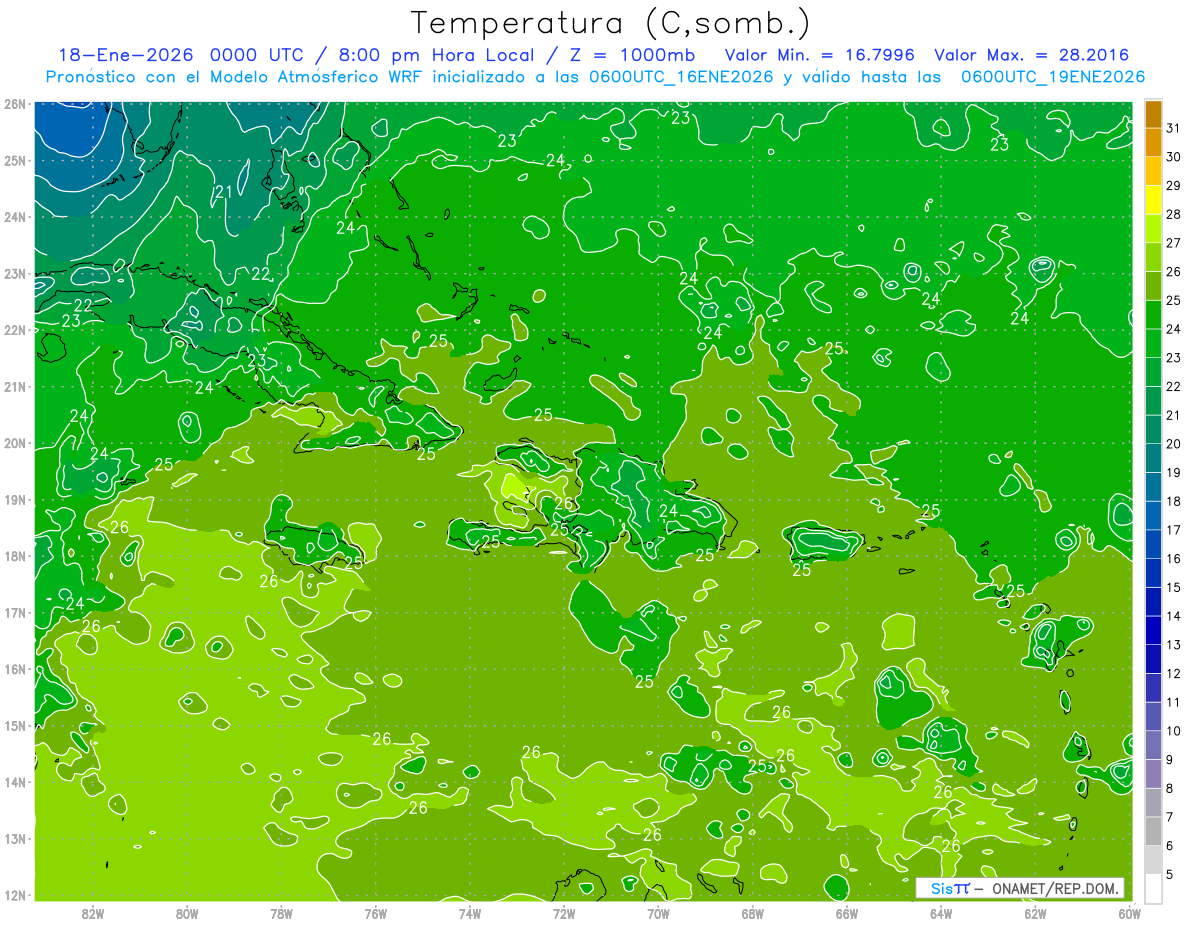Screen dimensions: 1200x927
Task: Click the '22N' latitude axis label
Action: pyautogui.click(x=14, y=330)
